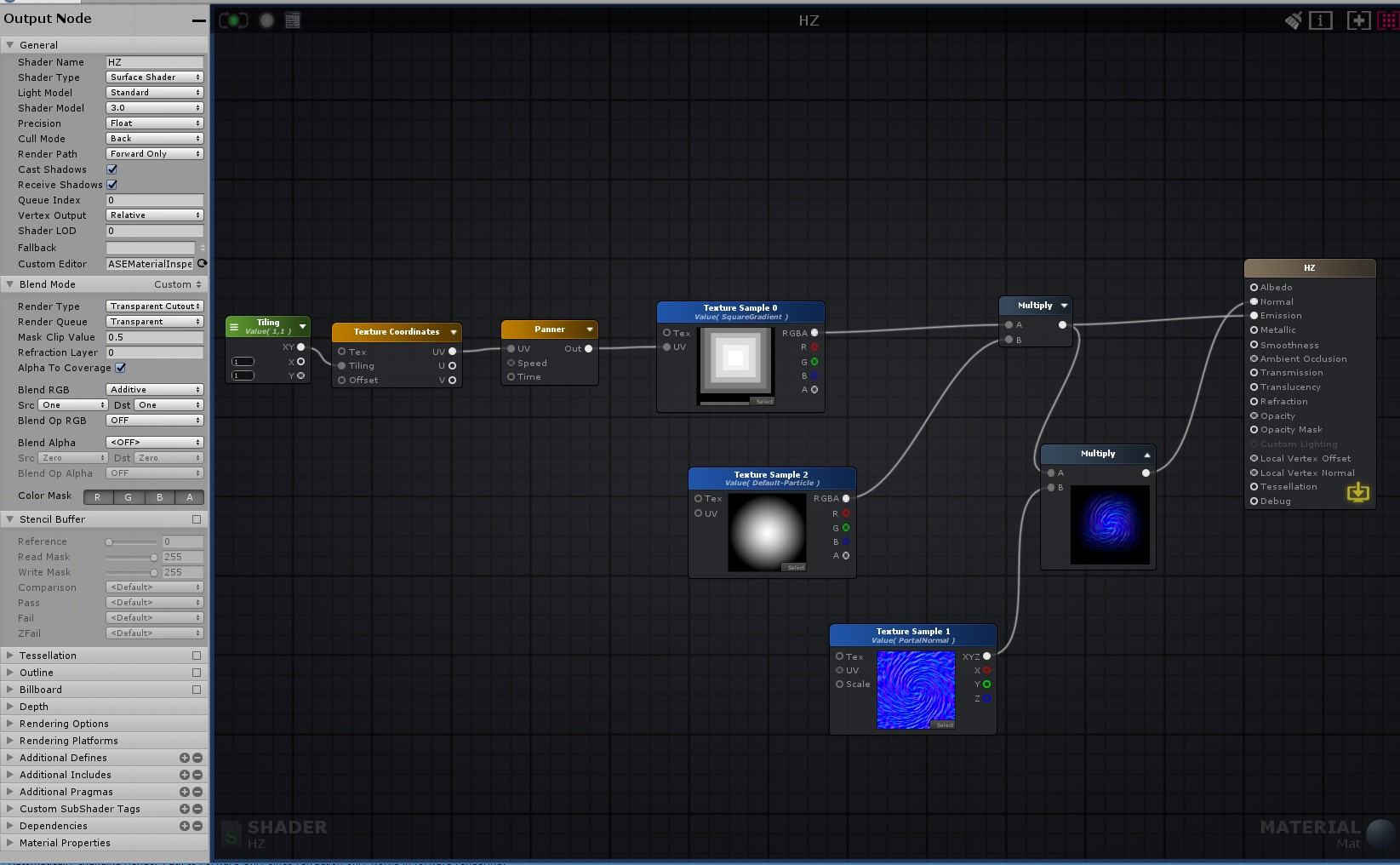Add an entry to Additional Defines
Image resolution: width=1400 pixels, height=865 pixels.
pyautogui.click(x=184, y=758)
